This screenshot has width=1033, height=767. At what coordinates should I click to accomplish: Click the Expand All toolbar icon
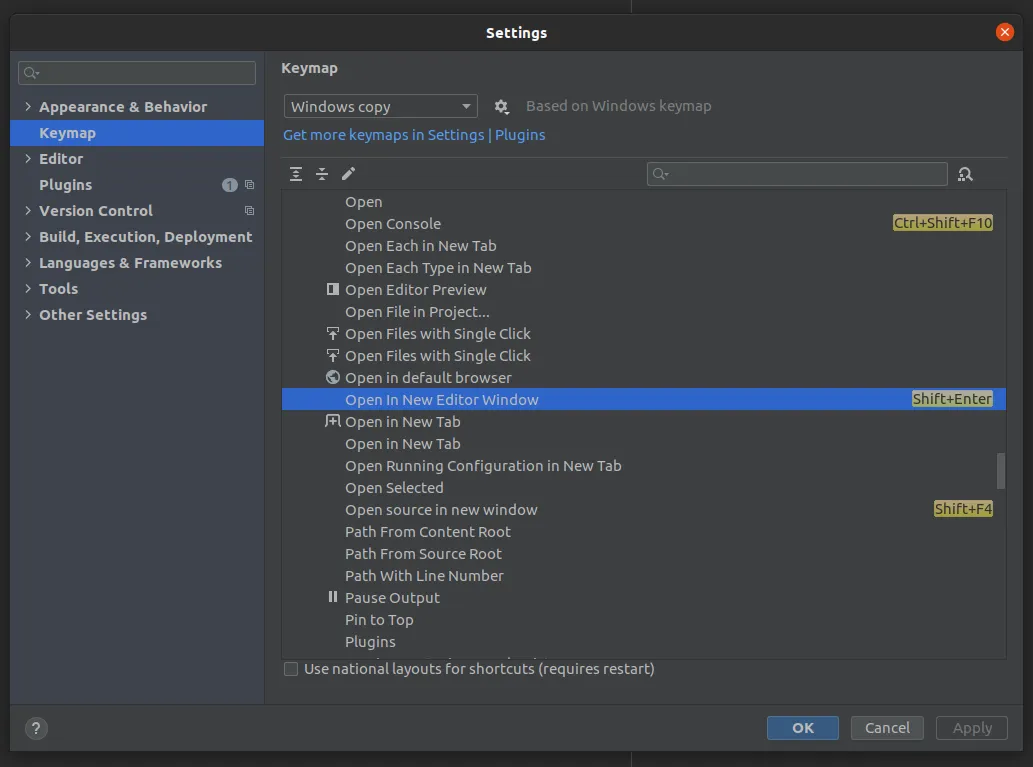(296, 174)
